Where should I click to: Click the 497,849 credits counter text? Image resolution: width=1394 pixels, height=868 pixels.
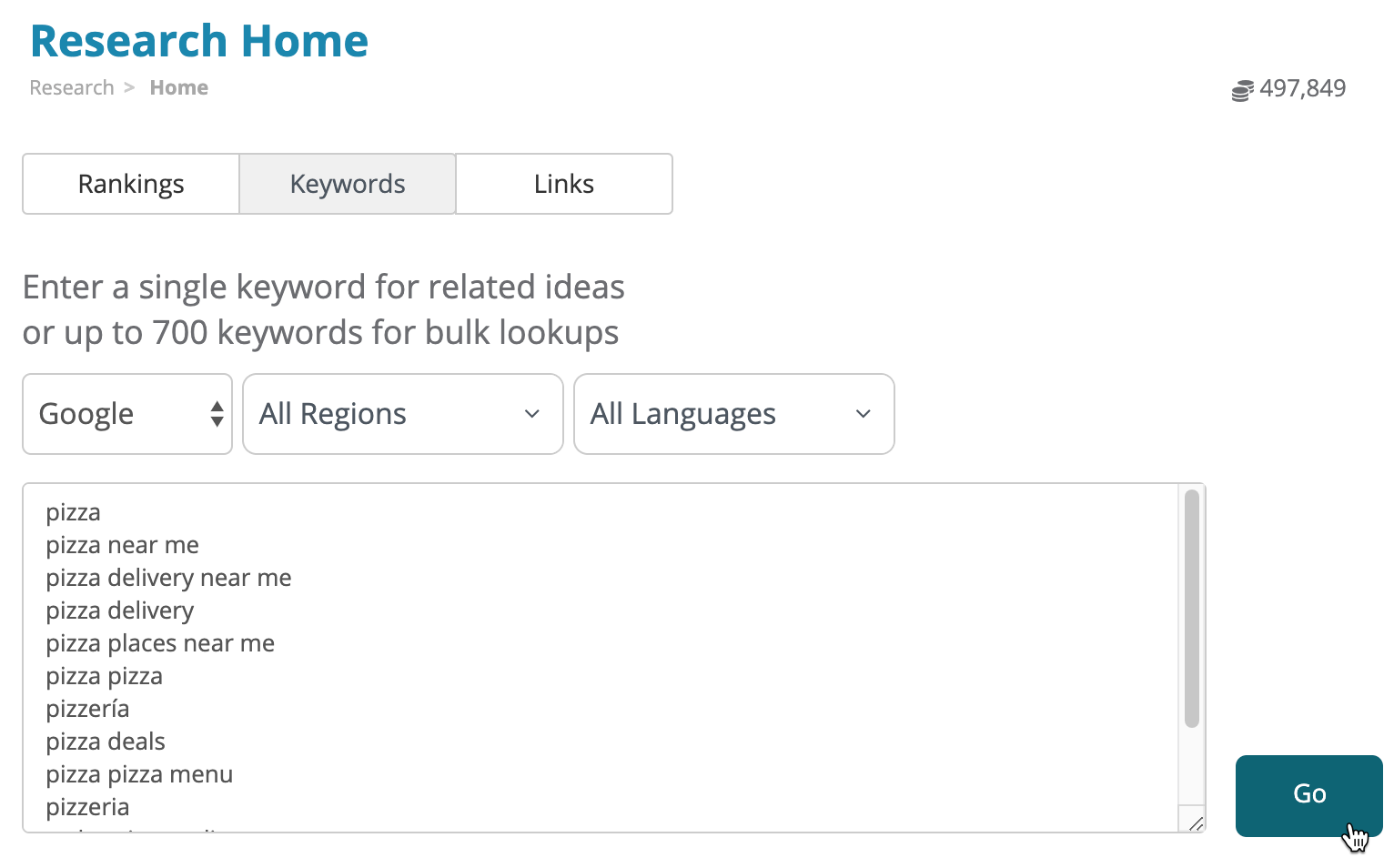[1303, 88]
